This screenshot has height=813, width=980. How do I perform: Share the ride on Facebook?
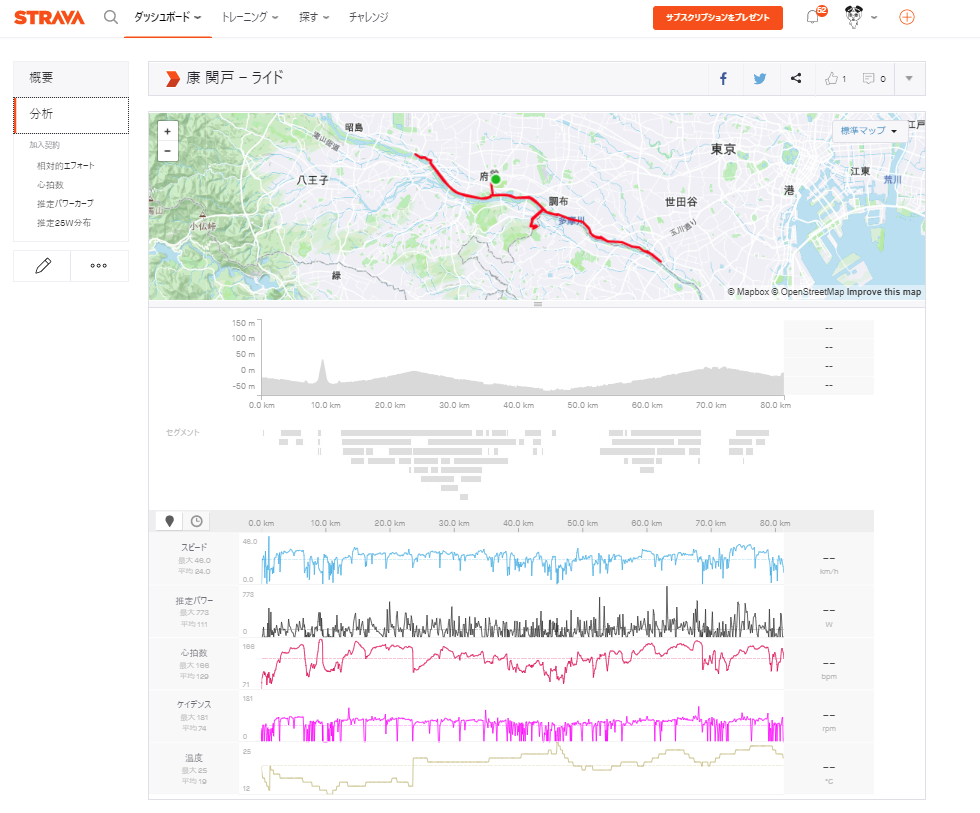pos(723,79)
